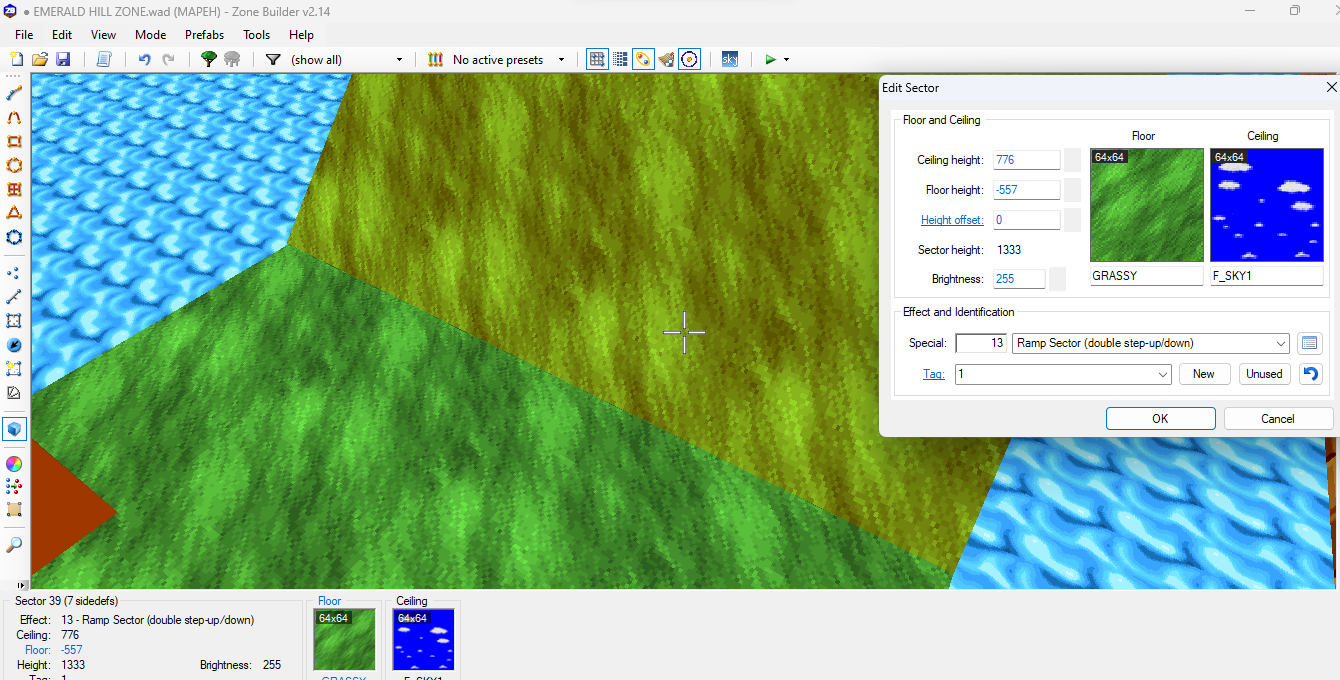Viewport: 1340px width, 680px height.
Task: Open the Mode menu
Action: pyautogui.click(x=150, y=35)
